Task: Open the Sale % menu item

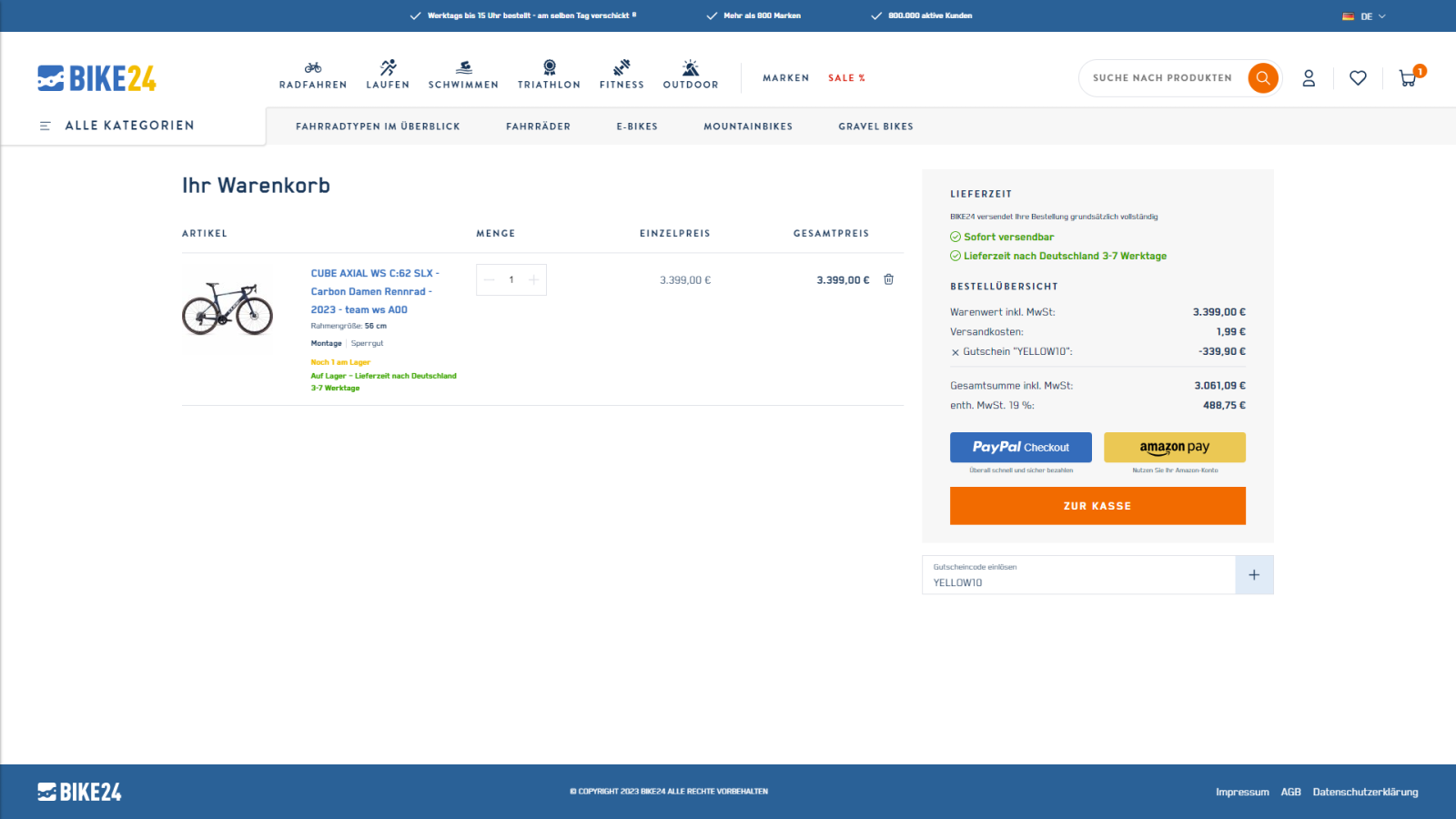Action: coord(846,78)
